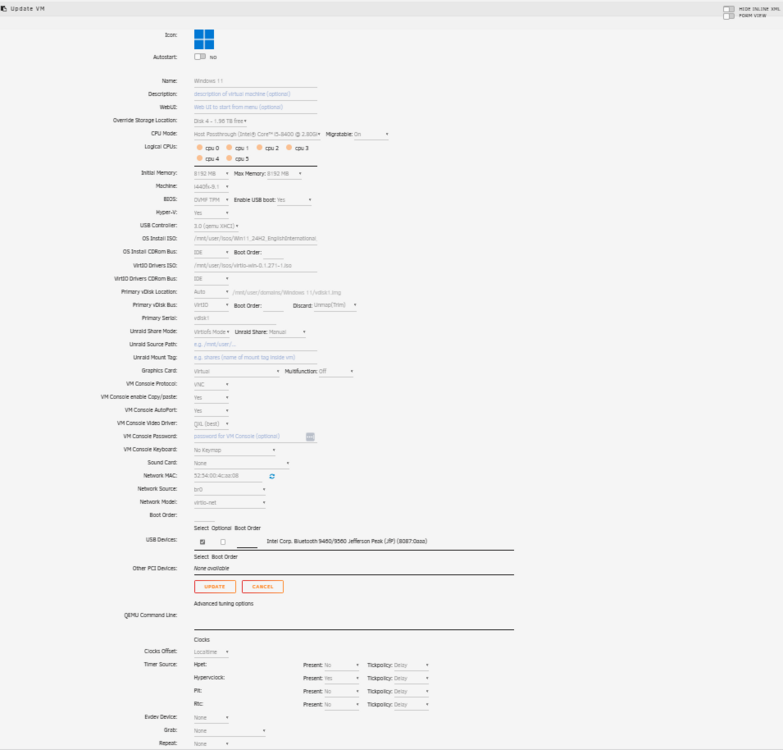Open the Hyper-V dropdown
Image resolution: width=783 pixels, height=750 pixels.
coord(211,213)
